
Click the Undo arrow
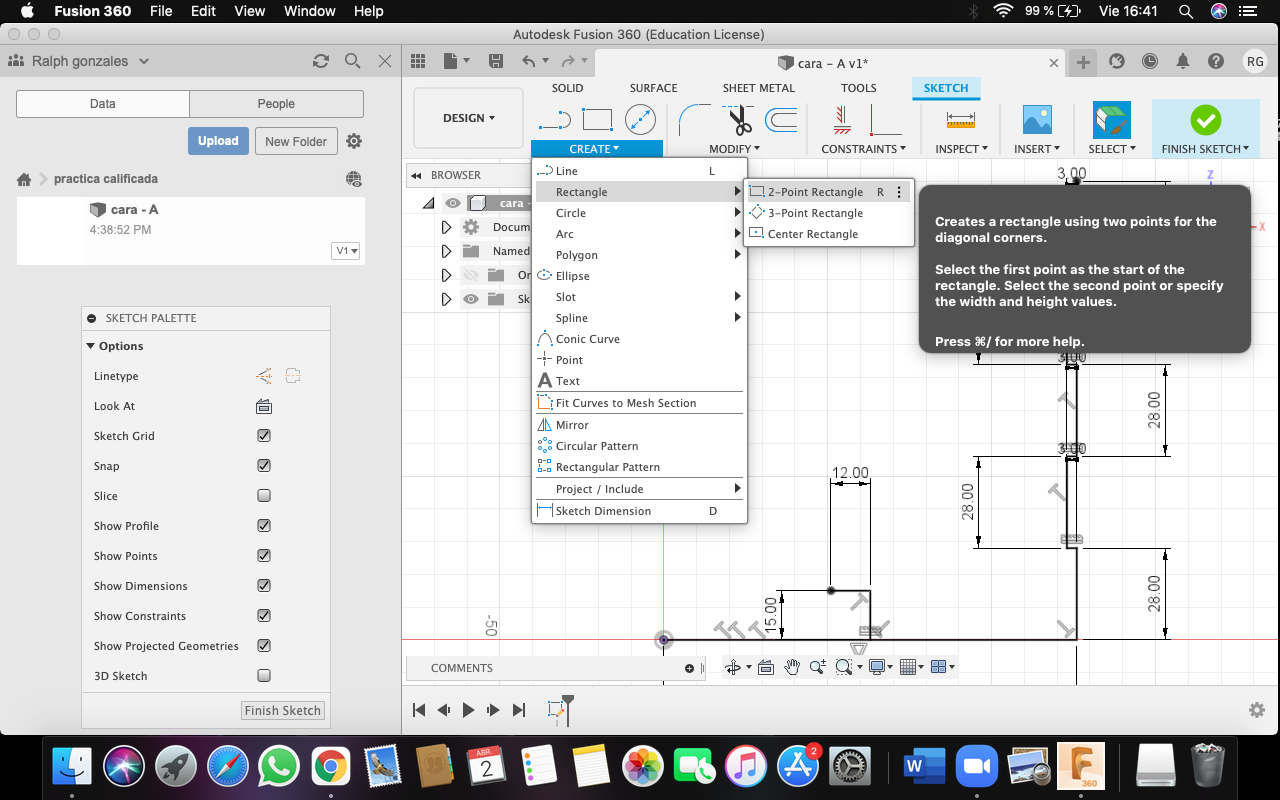[x=529, y=61]
